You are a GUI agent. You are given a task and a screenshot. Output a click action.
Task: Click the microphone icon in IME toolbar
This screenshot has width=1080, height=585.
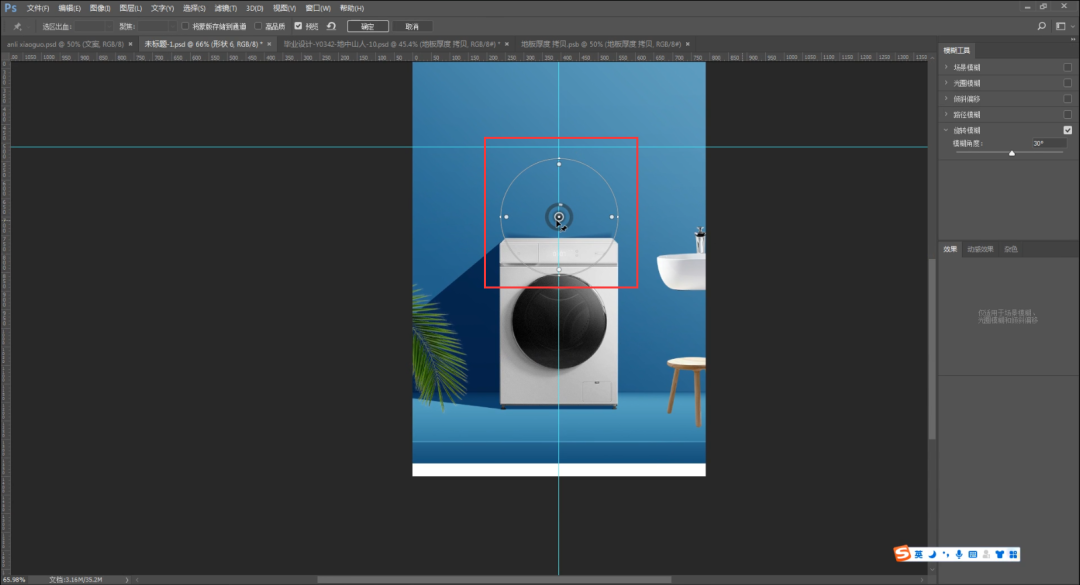(959, 554)
